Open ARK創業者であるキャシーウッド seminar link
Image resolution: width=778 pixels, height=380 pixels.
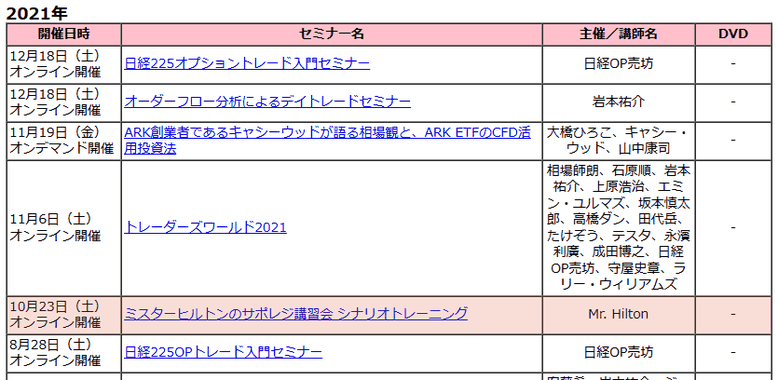pos(327,140)
